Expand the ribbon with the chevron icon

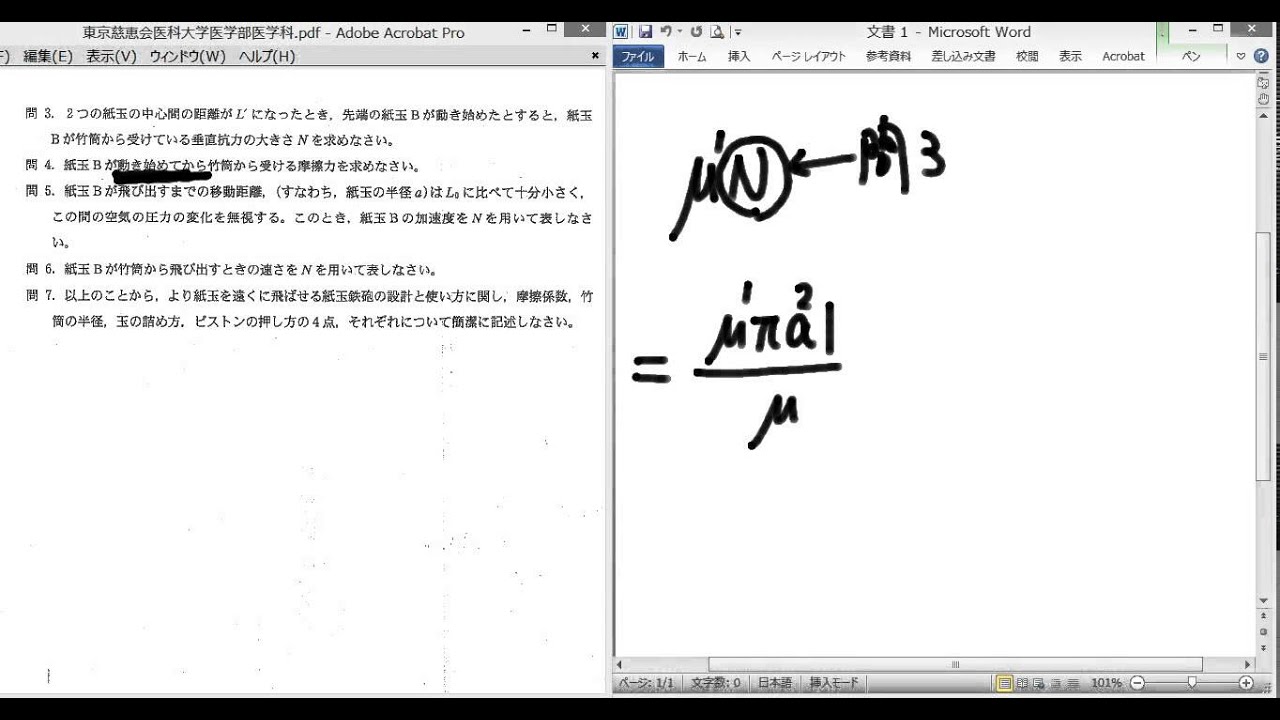coord(1241,56)
